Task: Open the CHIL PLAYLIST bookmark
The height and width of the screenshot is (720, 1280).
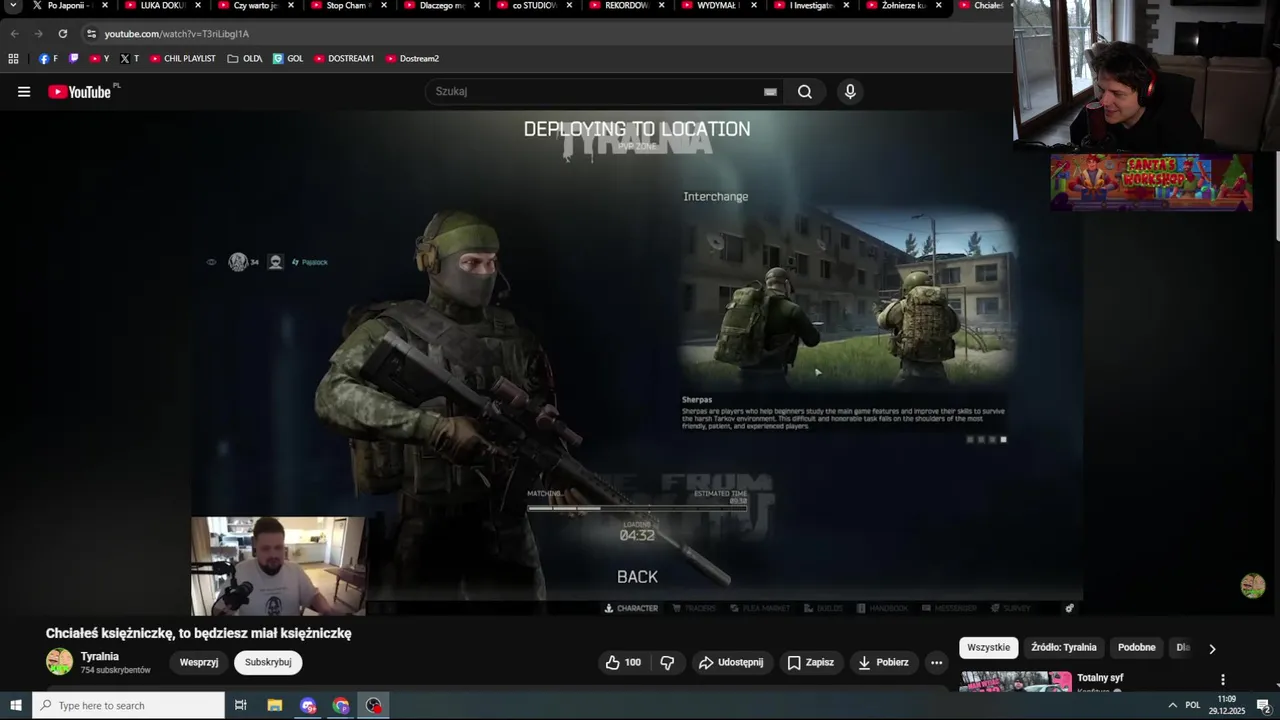Action: [x=182, y=59]
